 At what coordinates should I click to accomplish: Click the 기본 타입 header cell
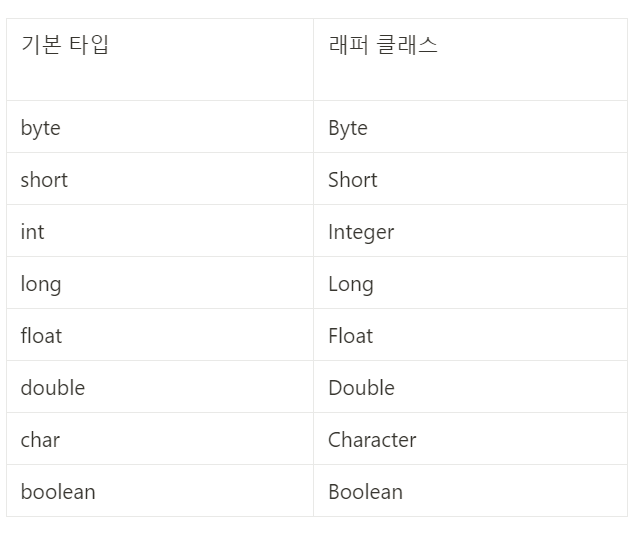coord(160,59)
